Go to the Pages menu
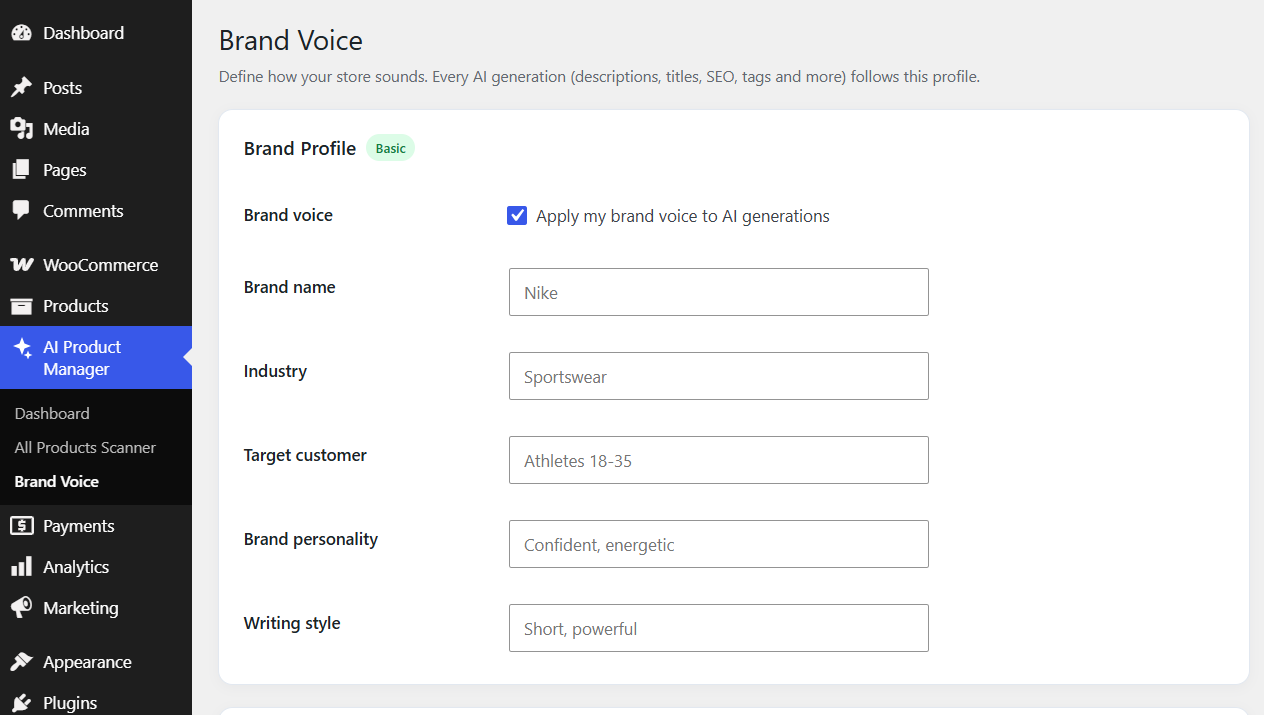The image size is (1264, 715). click(x=96, y=170)
